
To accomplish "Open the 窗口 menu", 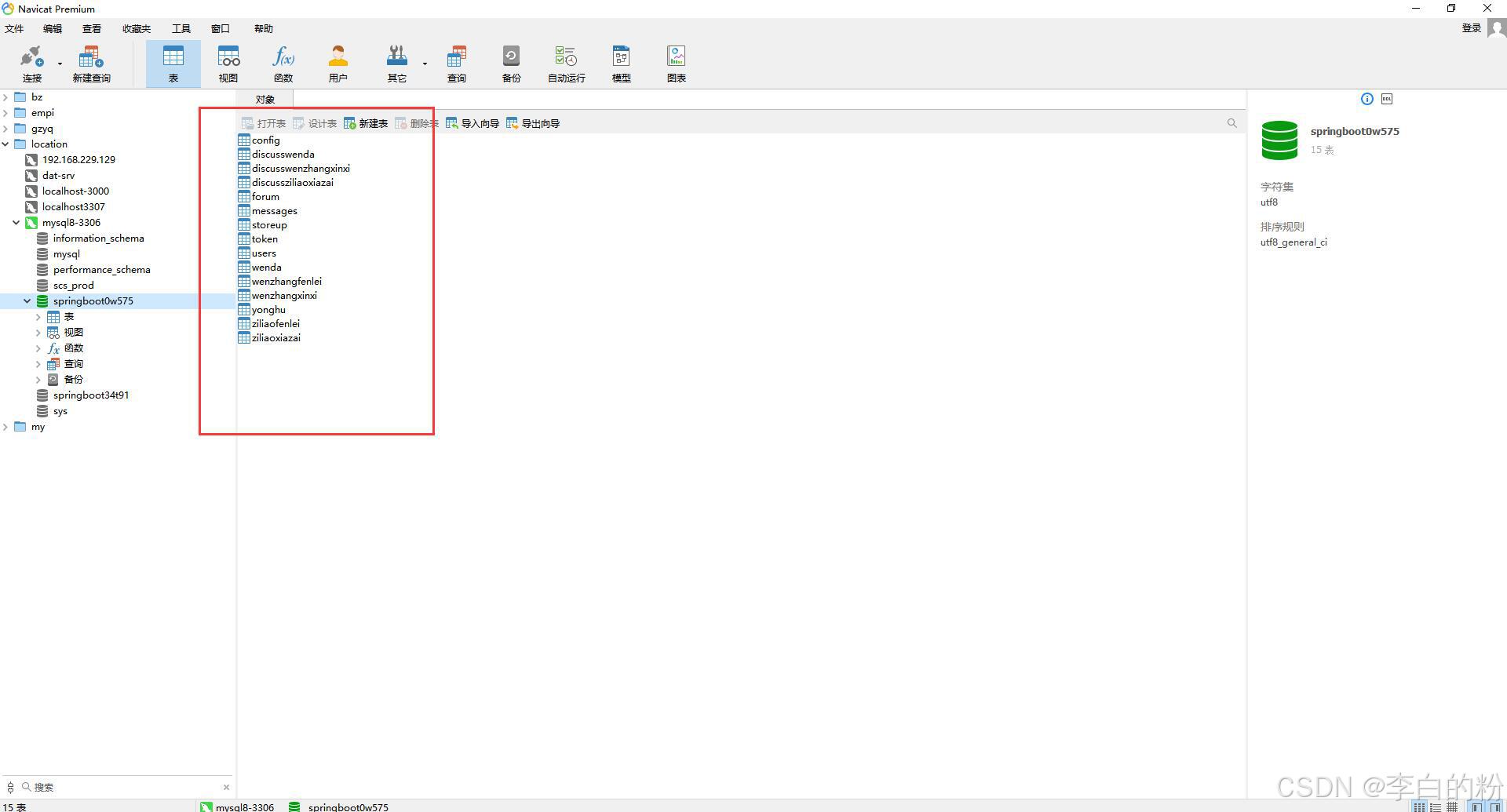I will (221, 29).
